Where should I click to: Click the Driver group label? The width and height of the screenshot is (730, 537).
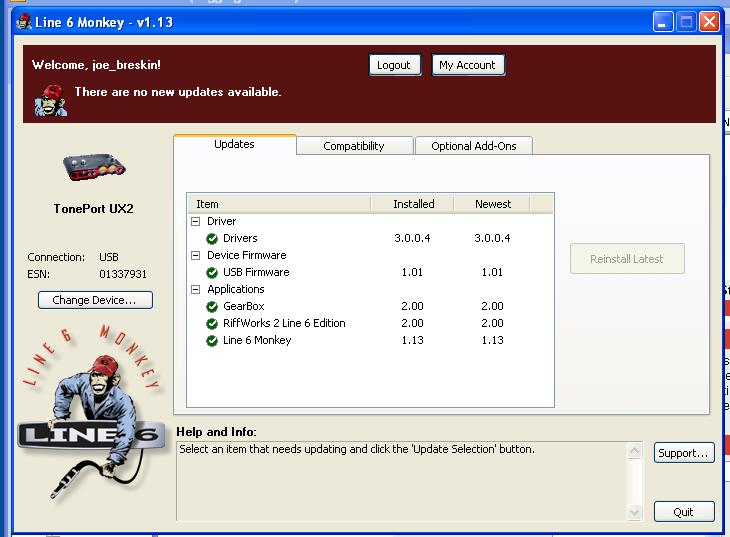[222, 221]
